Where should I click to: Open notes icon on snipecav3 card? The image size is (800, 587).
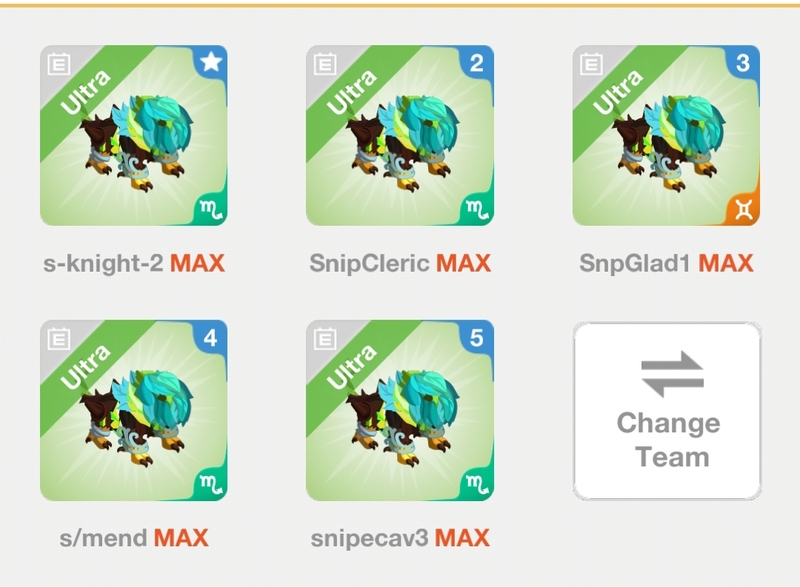tap(325, 339)
